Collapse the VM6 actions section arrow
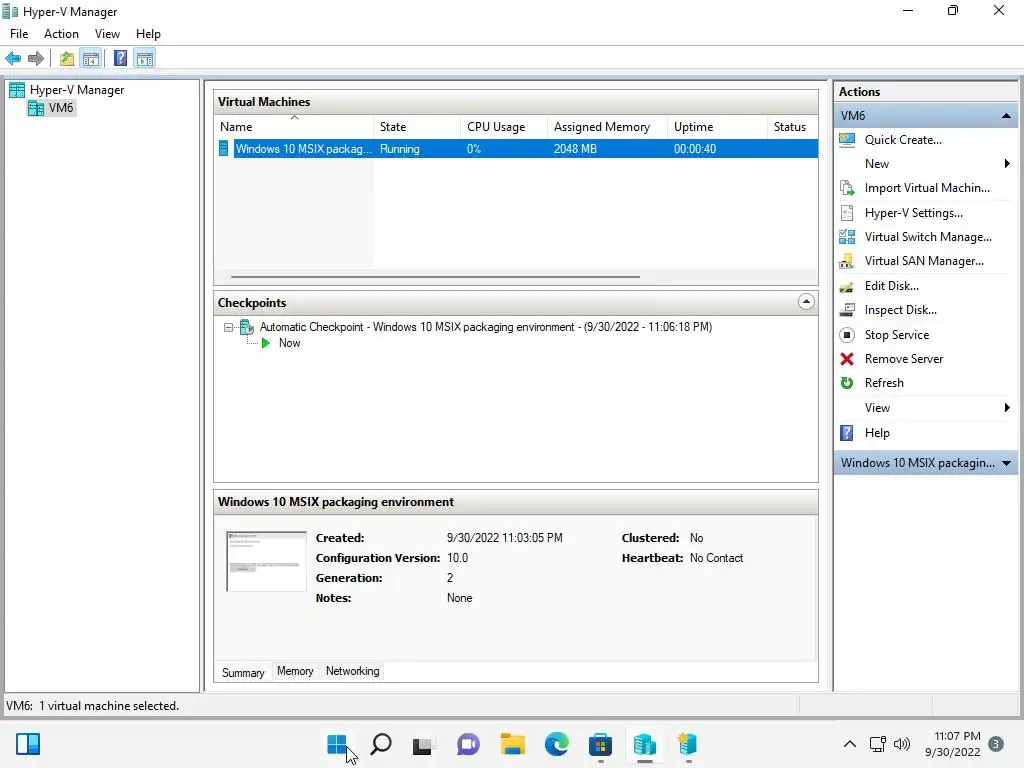 coord(1006,116)
